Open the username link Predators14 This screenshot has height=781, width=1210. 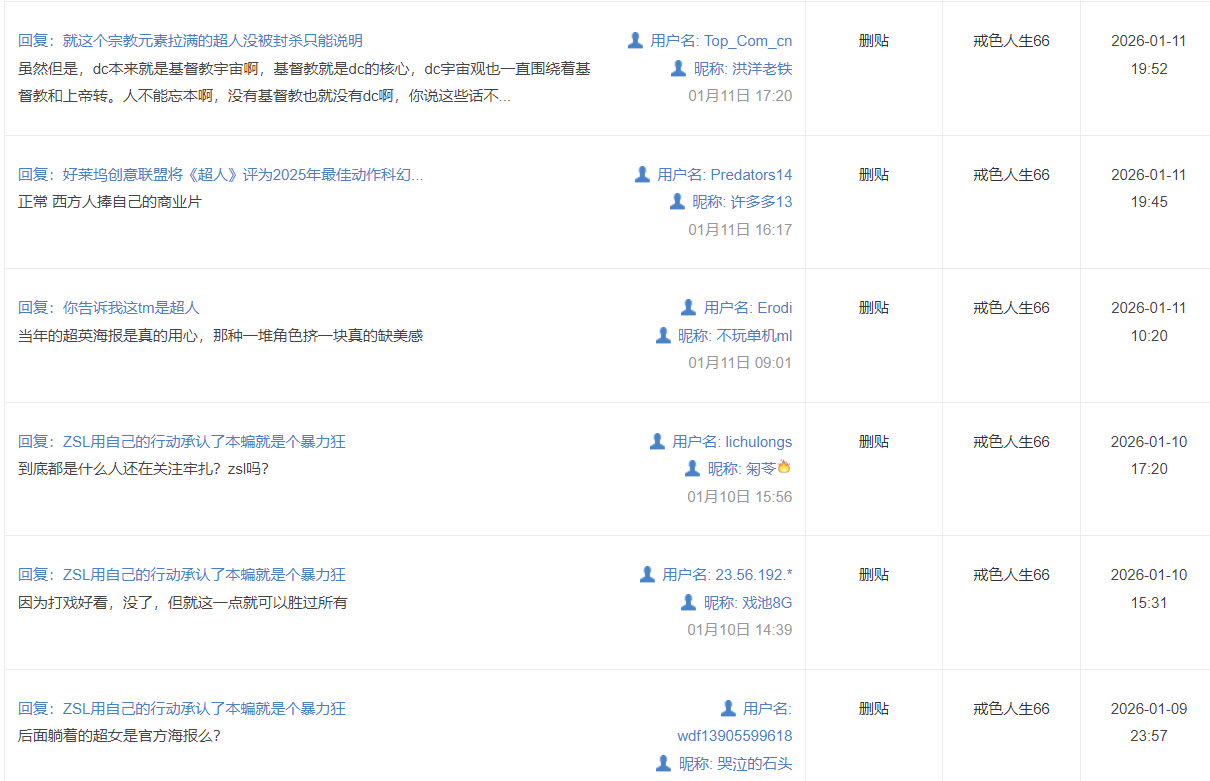click(751, 175)
